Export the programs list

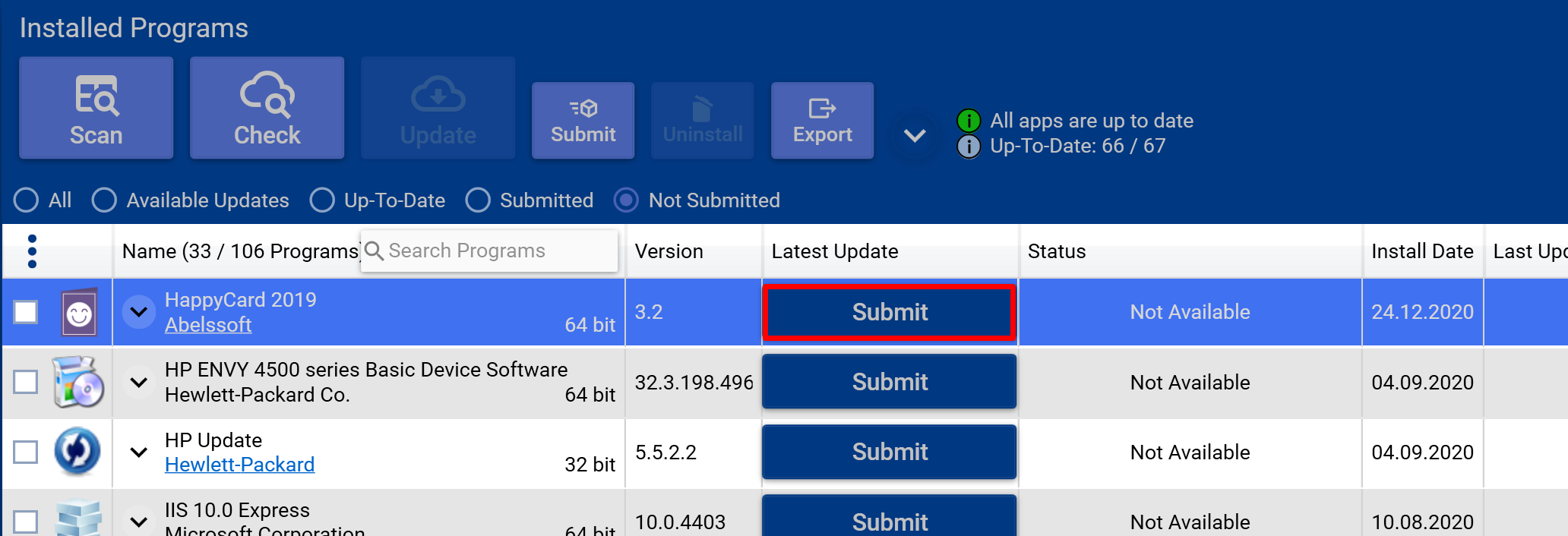823,121
